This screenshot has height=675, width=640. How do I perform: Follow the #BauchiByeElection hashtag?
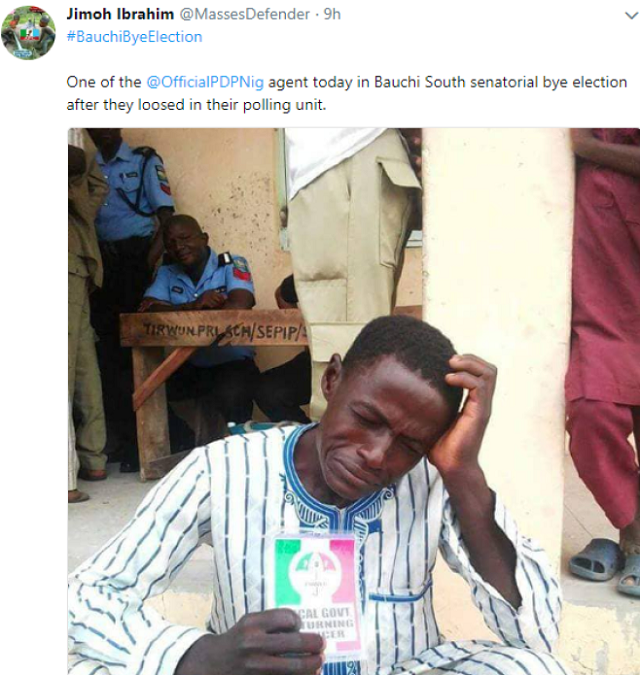(134, 36)
